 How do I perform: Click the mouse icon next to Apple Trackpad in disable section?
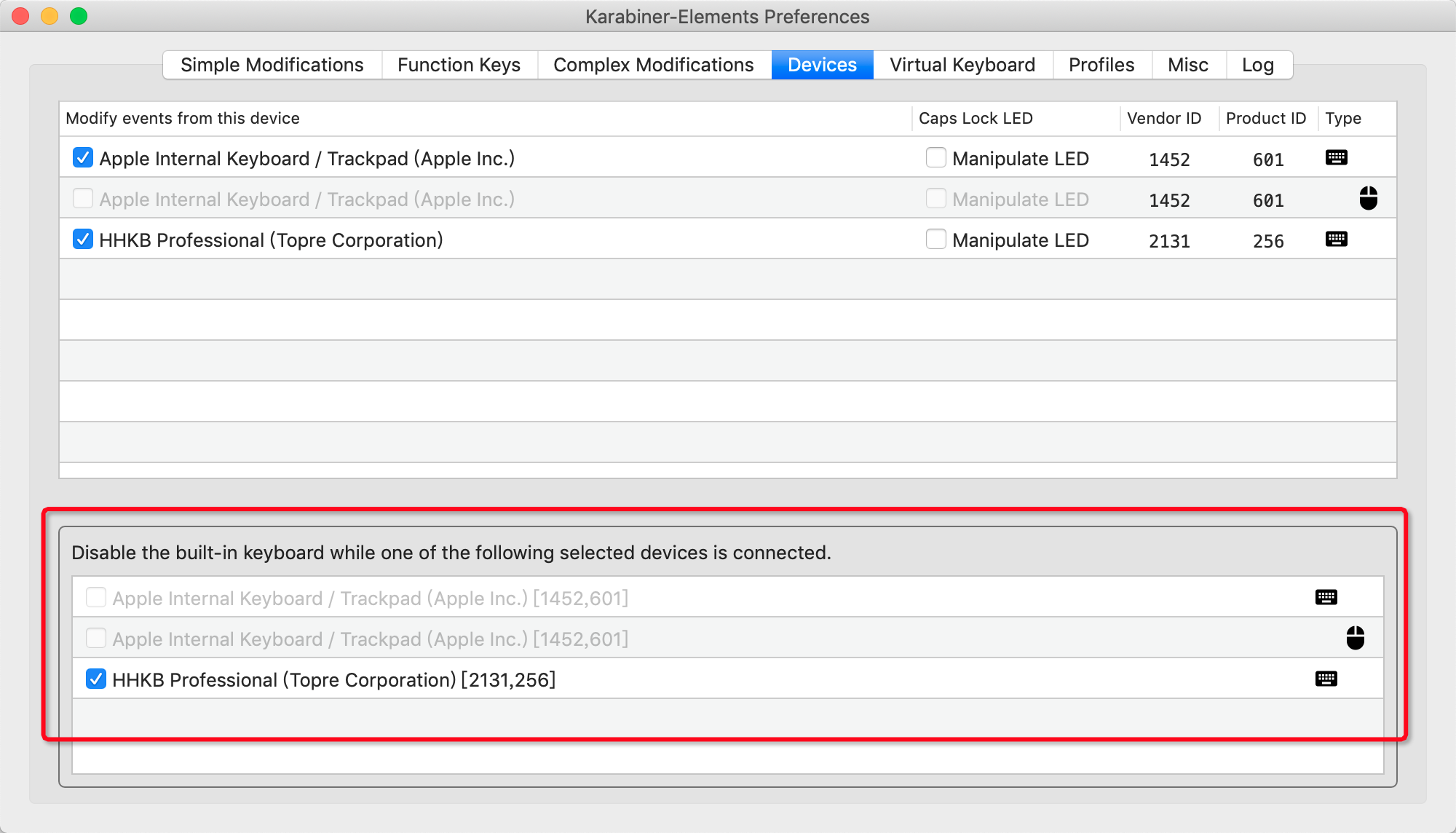pyautogui.click(x=1353, y=638)
